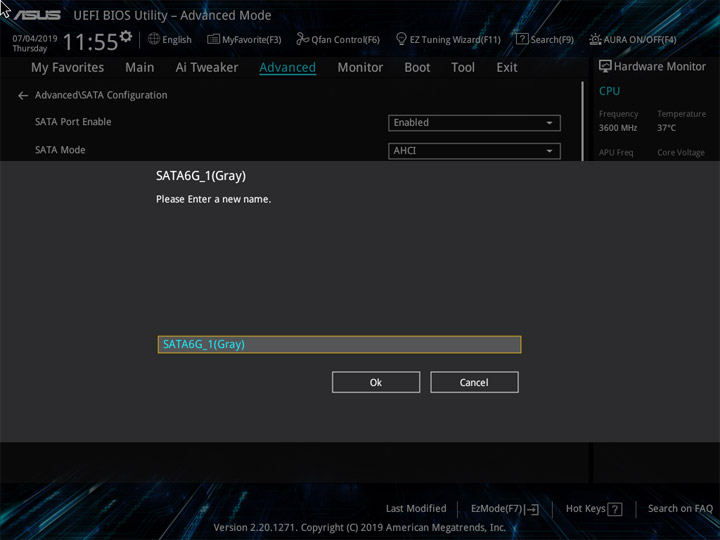Image resolution: width=720 pixels, height=540 pixels.
Task: Click the SATA Port Enable label
Action: pos(73,122)
